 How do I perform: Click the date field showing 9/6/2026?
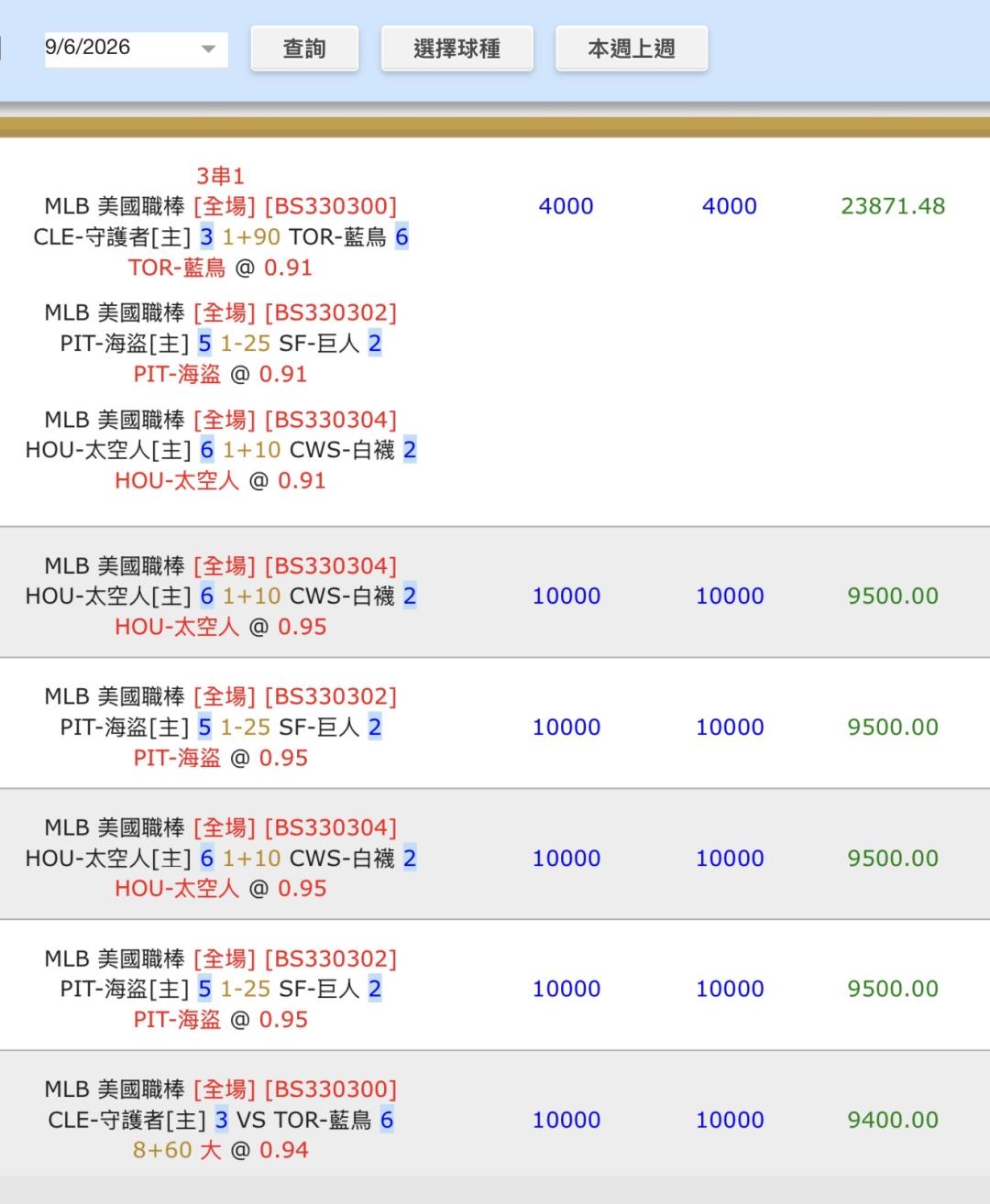136,48
